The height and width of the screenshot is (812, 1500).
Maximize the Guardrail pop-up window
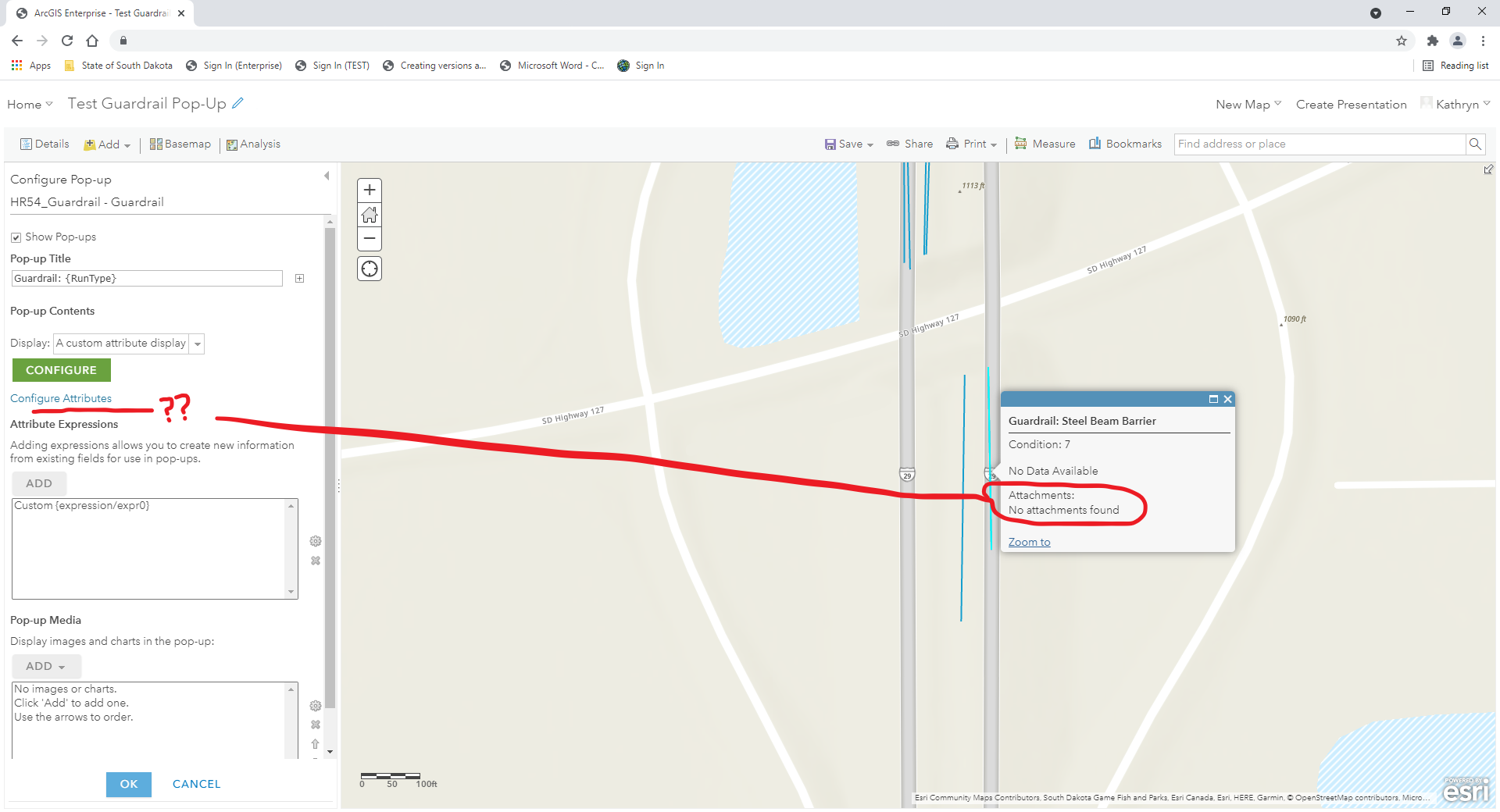[x=1213, y=399]
